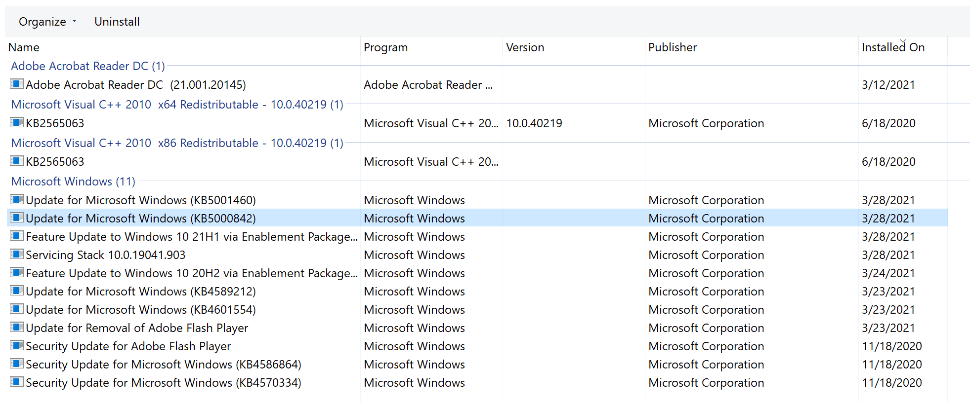Viewport: 970px width, 402px height.
Task: Click icon of Update for Removal of Adobe Flash Player
Action: tap(17, 327)
